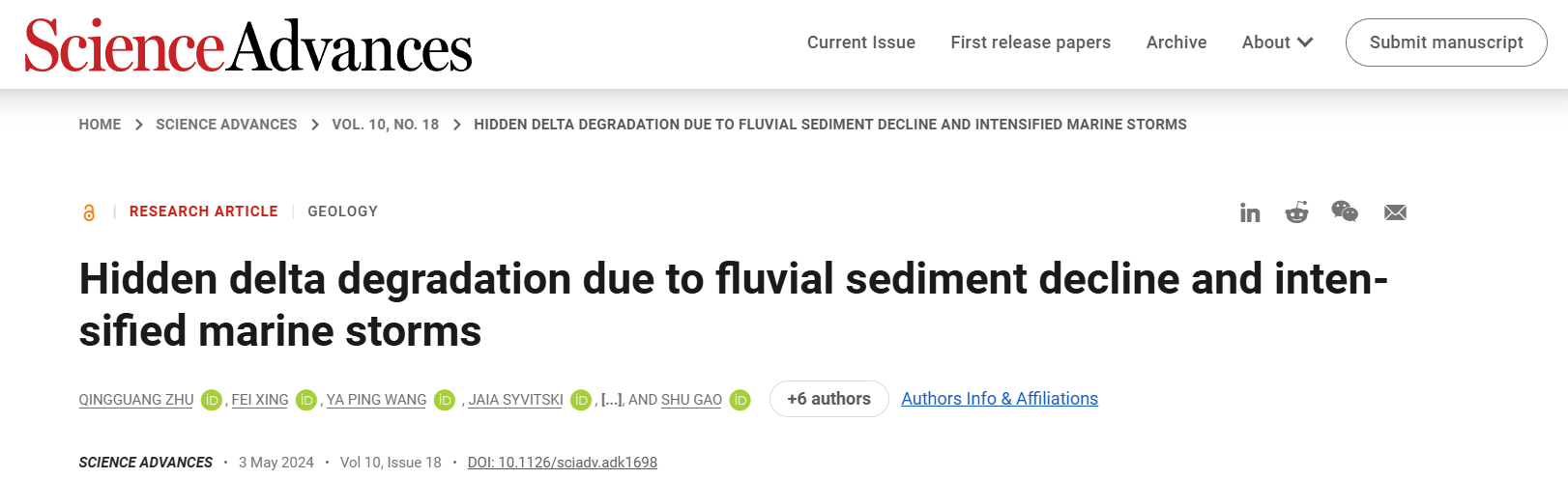Open Authors Info & Affiliations link

click(1000, 399)
